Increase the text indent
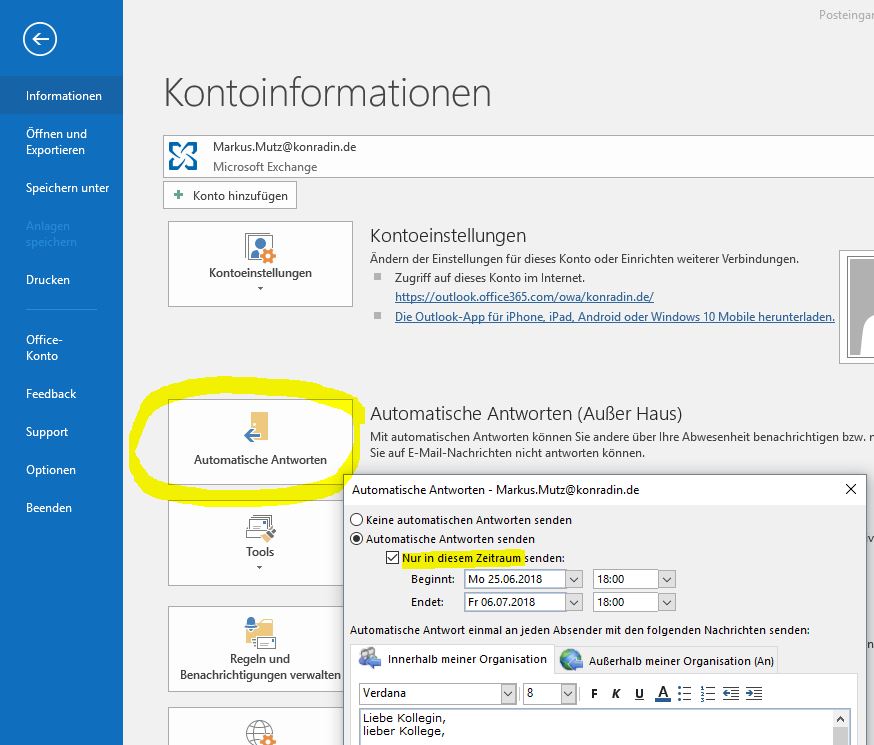This screenshot has width=874, height=745. (x=754, y=693)
